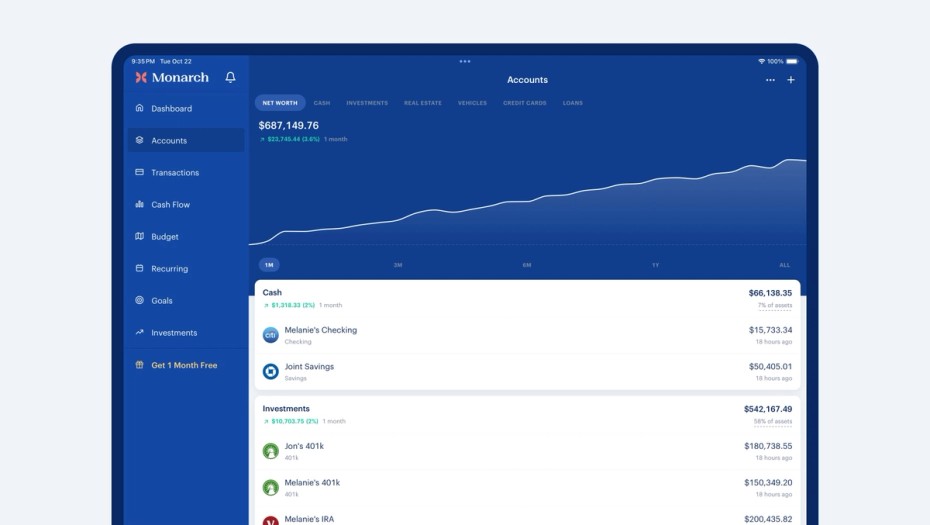The height and width of the screenshot is (525, 930).
Task: Click Melanie's 401k green account icon
Action: (x=270, y=488)
